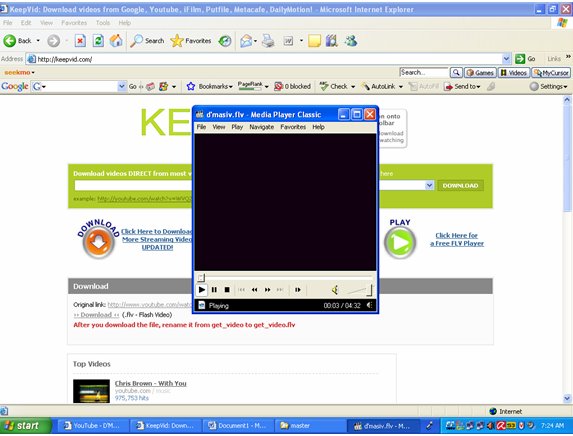Open the View menu in Media Player Classic
Image resolution: width=573 pixels, height=436 pixels.
pyautogui.click(x=219, y=127)
